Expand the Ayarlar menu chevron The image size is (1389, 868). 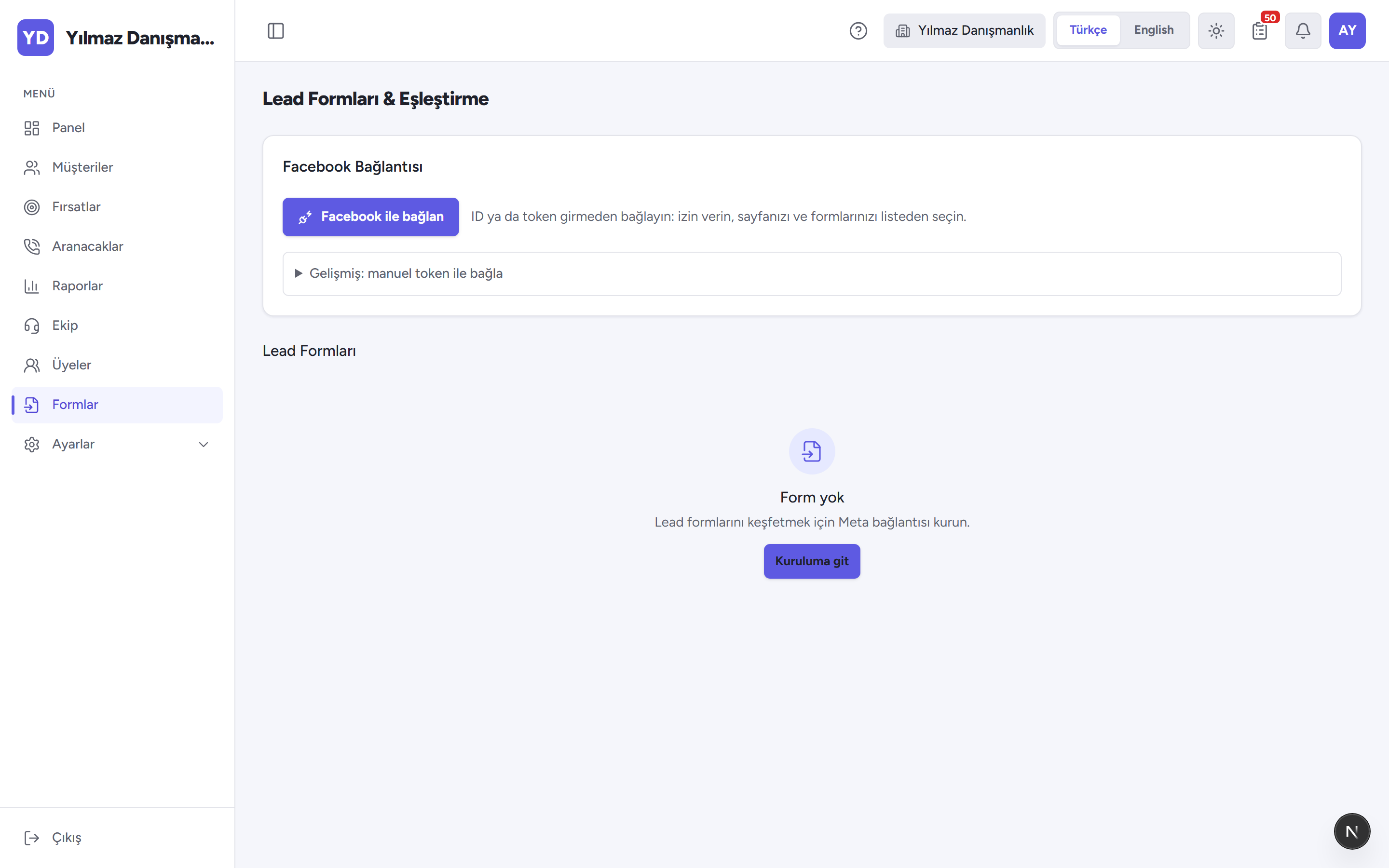tap(203, 444)
